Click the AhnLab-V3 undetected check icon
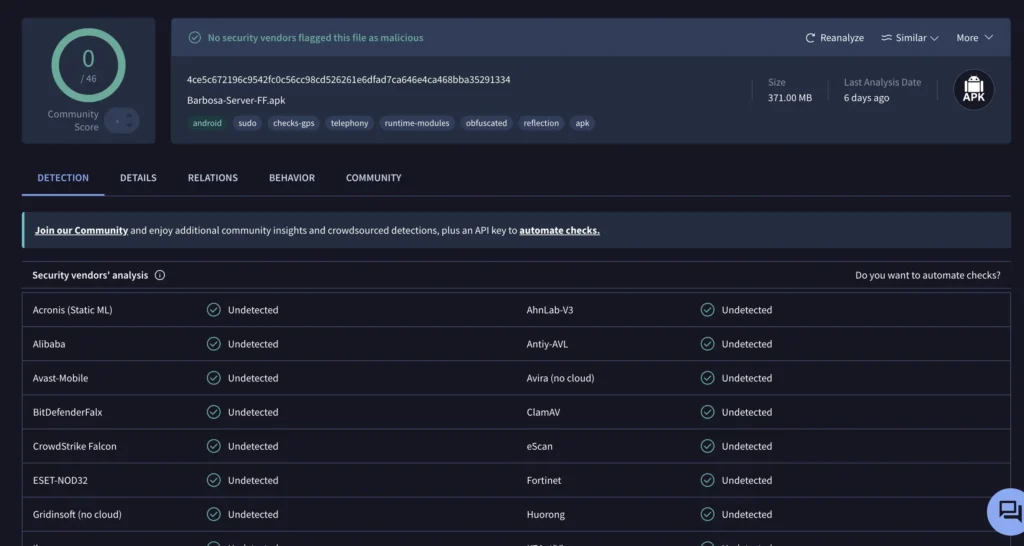This screenshot has height=546, width=1024. pyautogui.click(x=707, y=310)
